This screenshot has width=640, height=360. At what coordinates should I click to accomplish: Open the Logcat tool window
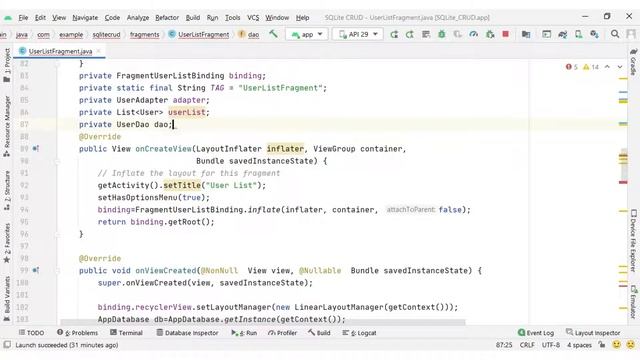click(x=359, y=333)
